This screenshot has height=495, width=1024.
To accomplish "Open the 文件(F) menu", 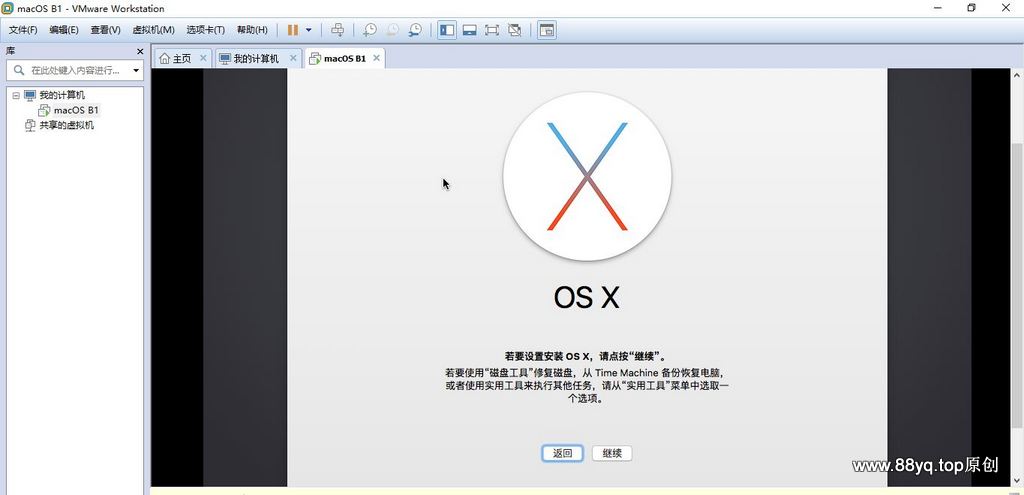I will point(23,30).
